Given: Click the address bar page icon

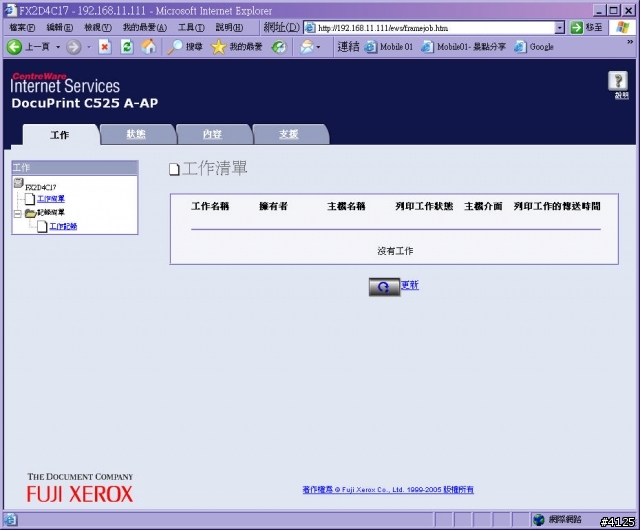Looking at the screenshot, I should click(x=310, y=28).
